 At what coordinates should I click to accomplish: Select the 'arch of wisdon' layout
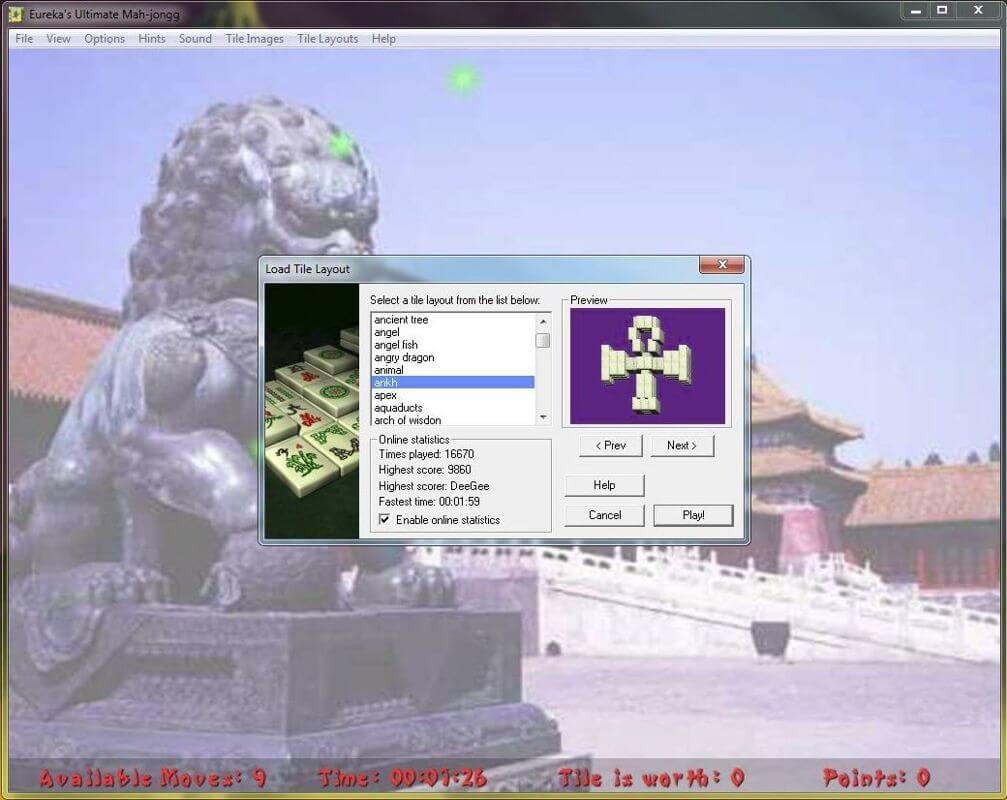tap(452, 420)
